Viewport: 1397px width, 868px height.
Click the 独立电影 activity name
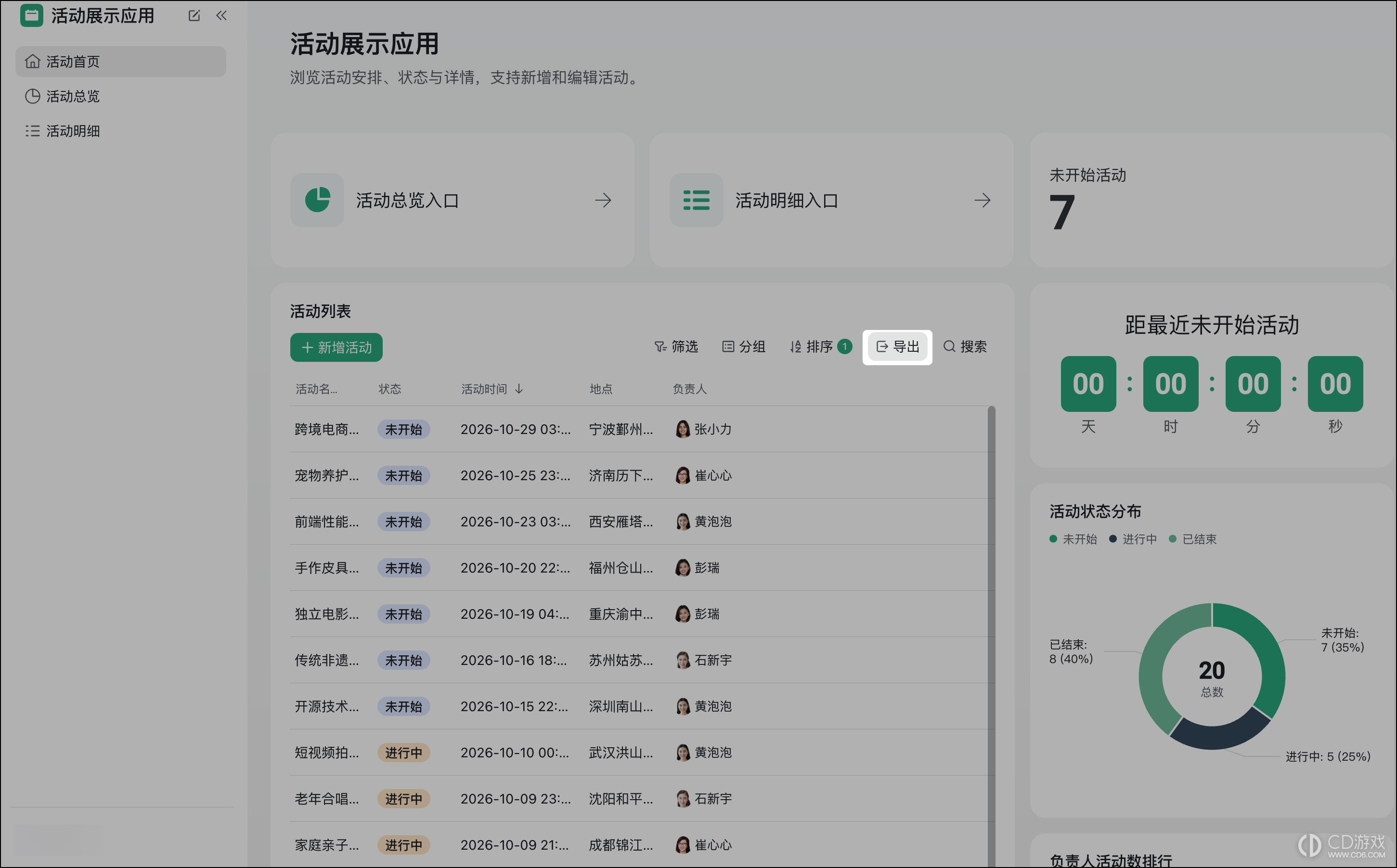(327, 614)
